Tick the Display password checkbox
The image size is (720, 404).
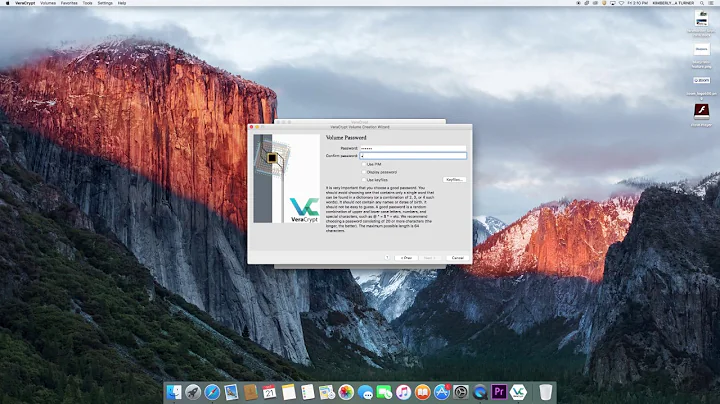click(365, 172)
